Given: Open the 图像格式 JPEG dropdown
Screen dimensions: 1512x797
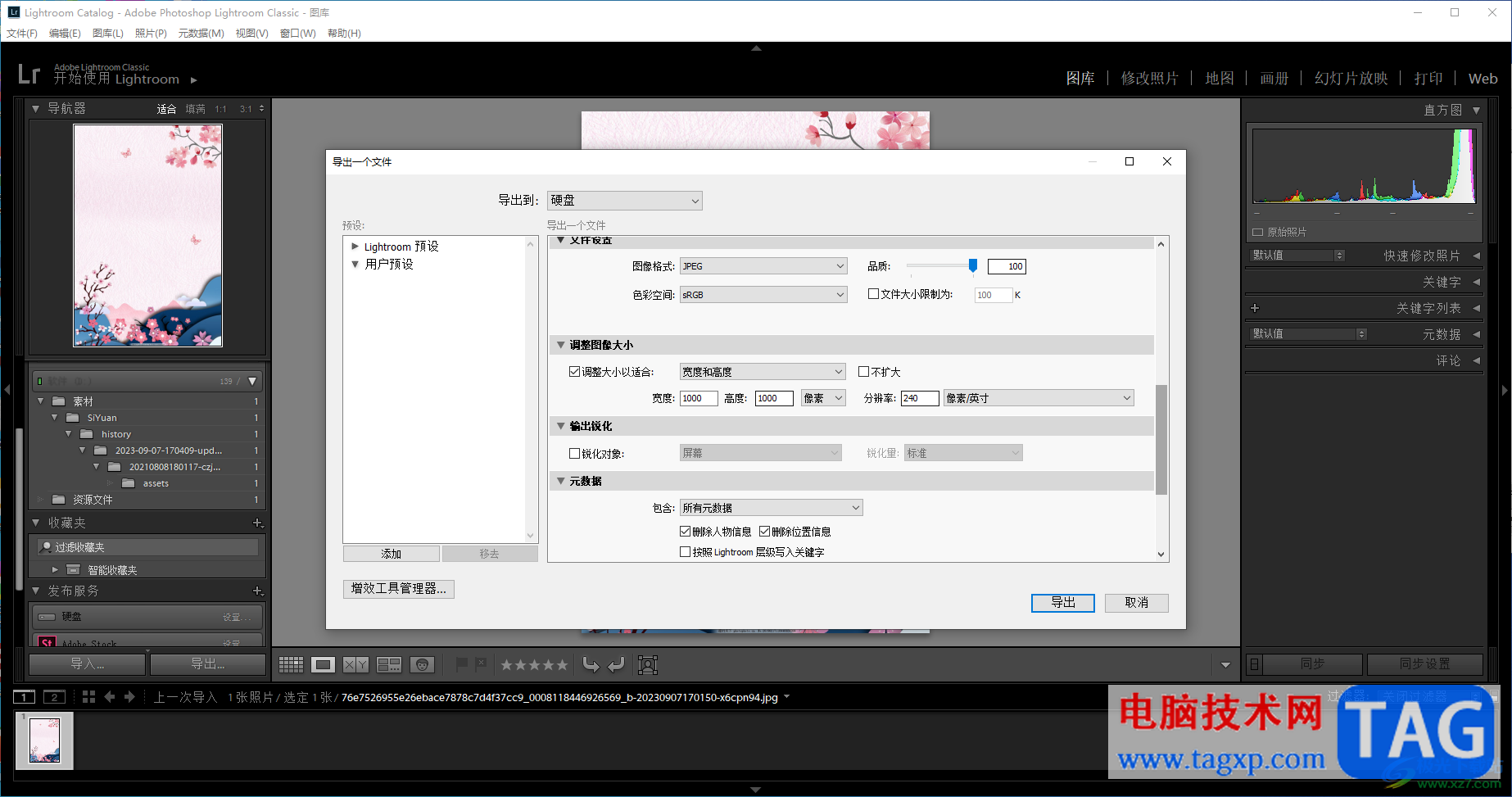Looking at the screenshot, I should [x=763, y=265].
